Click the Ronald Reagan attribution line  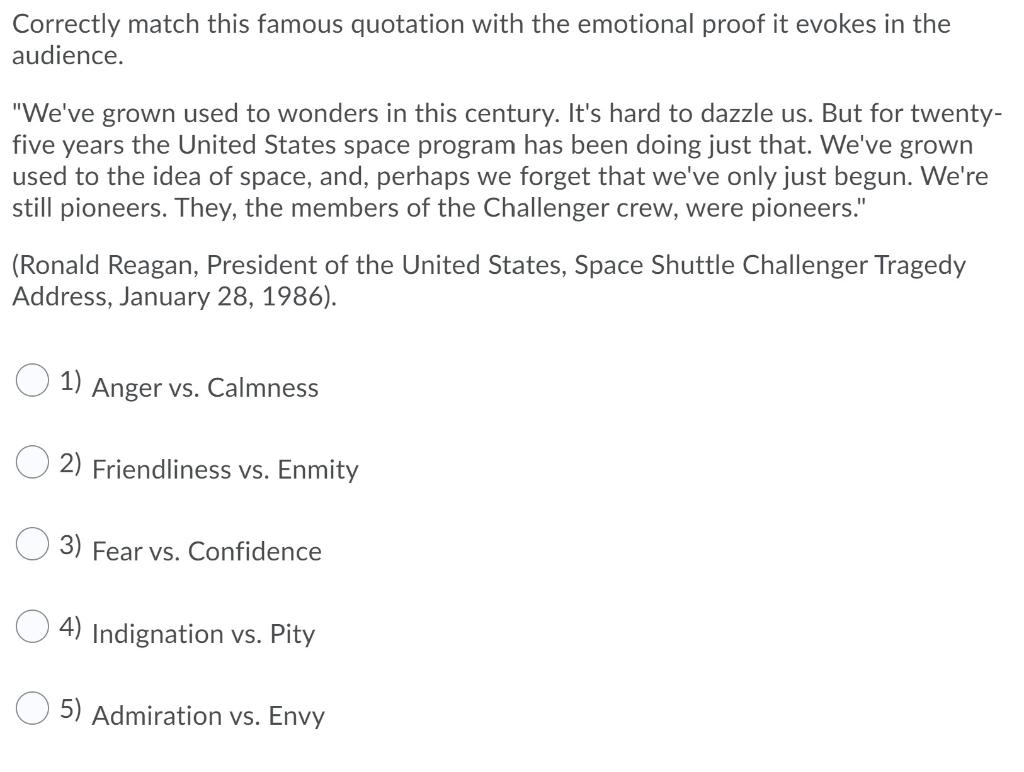click(488, 280)
